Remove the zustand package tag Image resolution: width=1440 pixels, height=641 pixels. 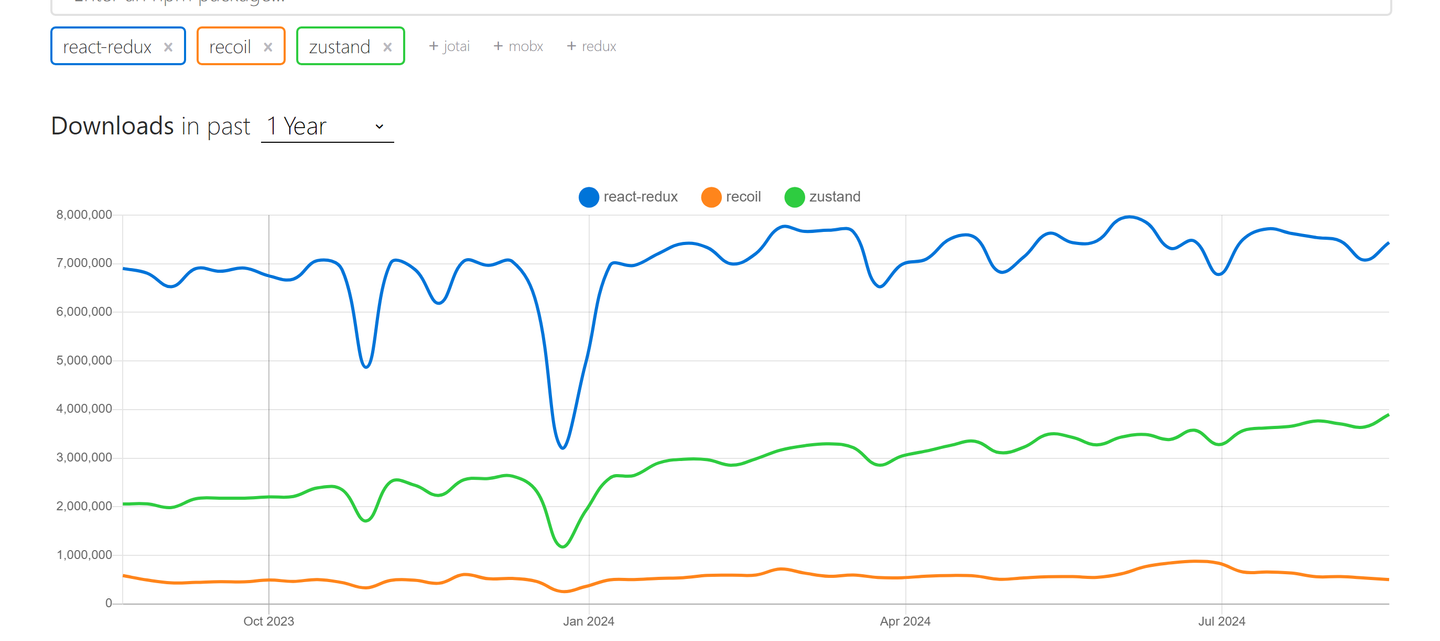(x=387, y=47)
